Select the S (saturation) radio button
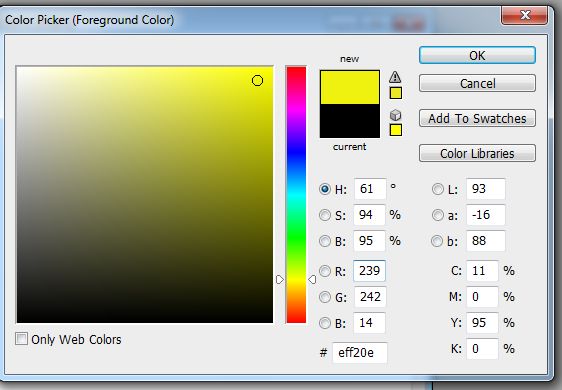Image resolution: width=562 pixels, height=390 pixels. pos(325,215)
